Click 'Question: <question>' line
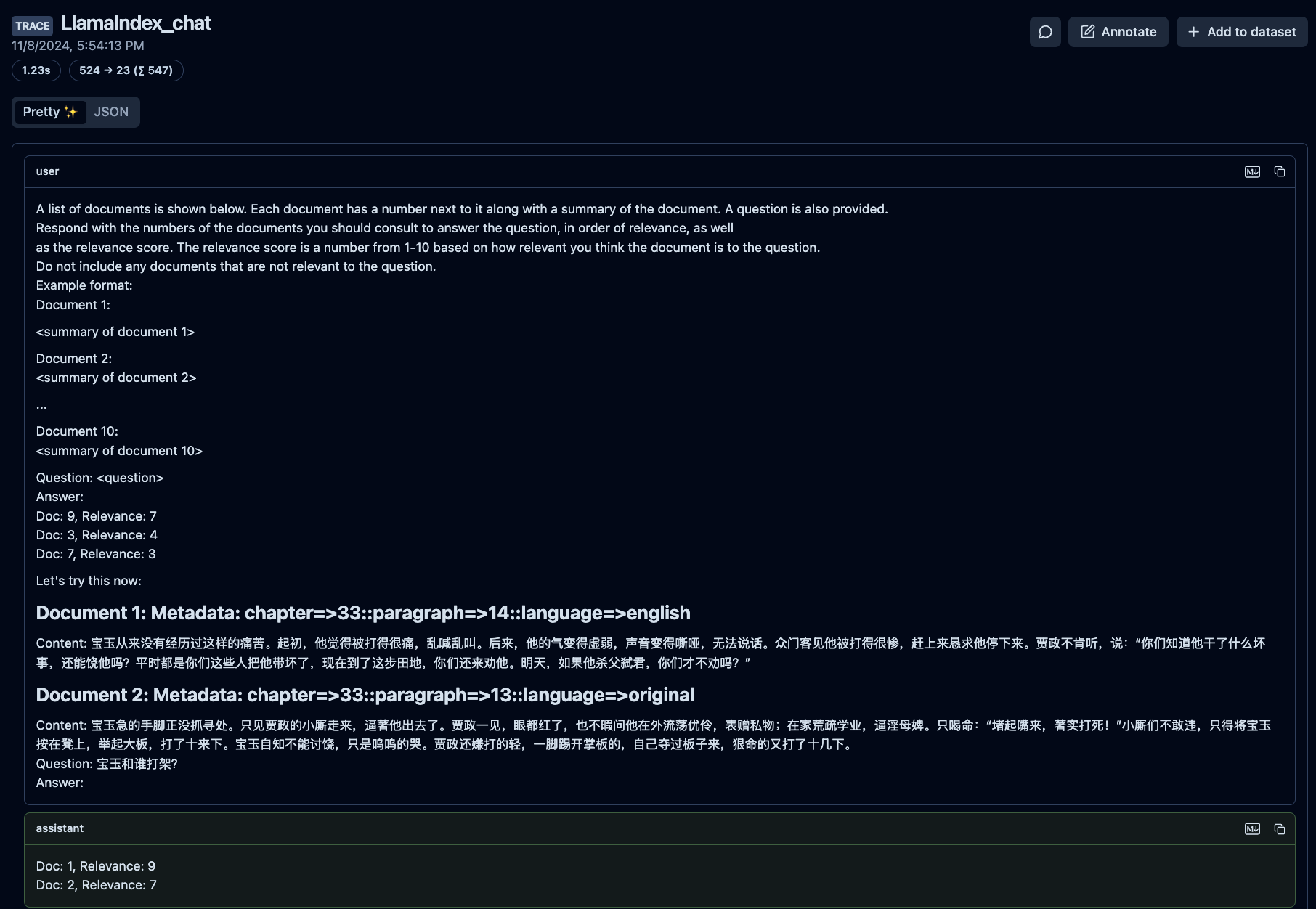The height and width of the screenshot is (909, 1316). (x=100, y=478)
